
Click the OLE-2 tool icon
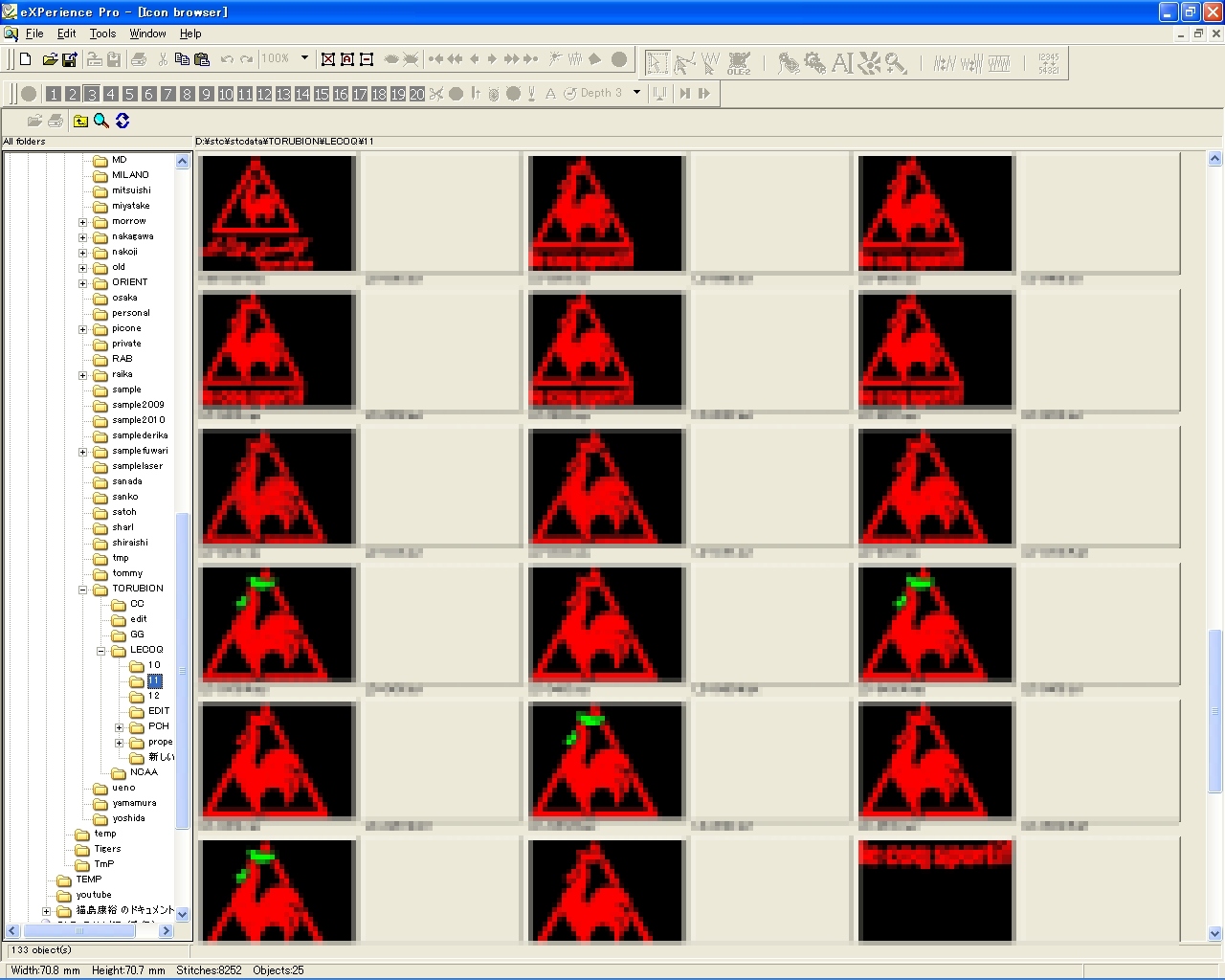739,63
